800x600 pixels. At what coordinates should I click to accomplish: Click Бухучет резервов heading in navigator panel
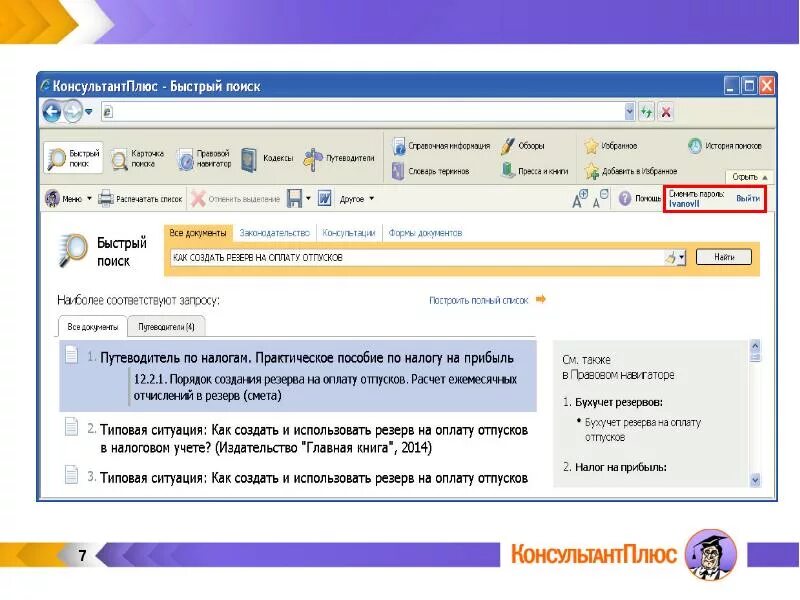point(618,402)
